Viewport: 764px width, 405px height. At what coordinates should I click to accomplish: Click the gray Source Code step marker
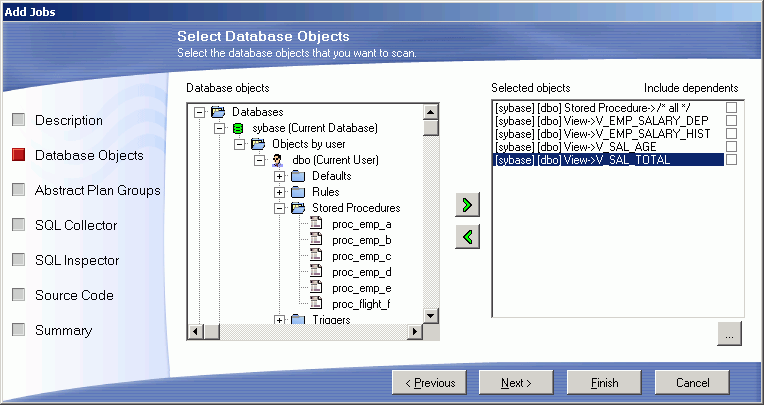tap(19, 295)
